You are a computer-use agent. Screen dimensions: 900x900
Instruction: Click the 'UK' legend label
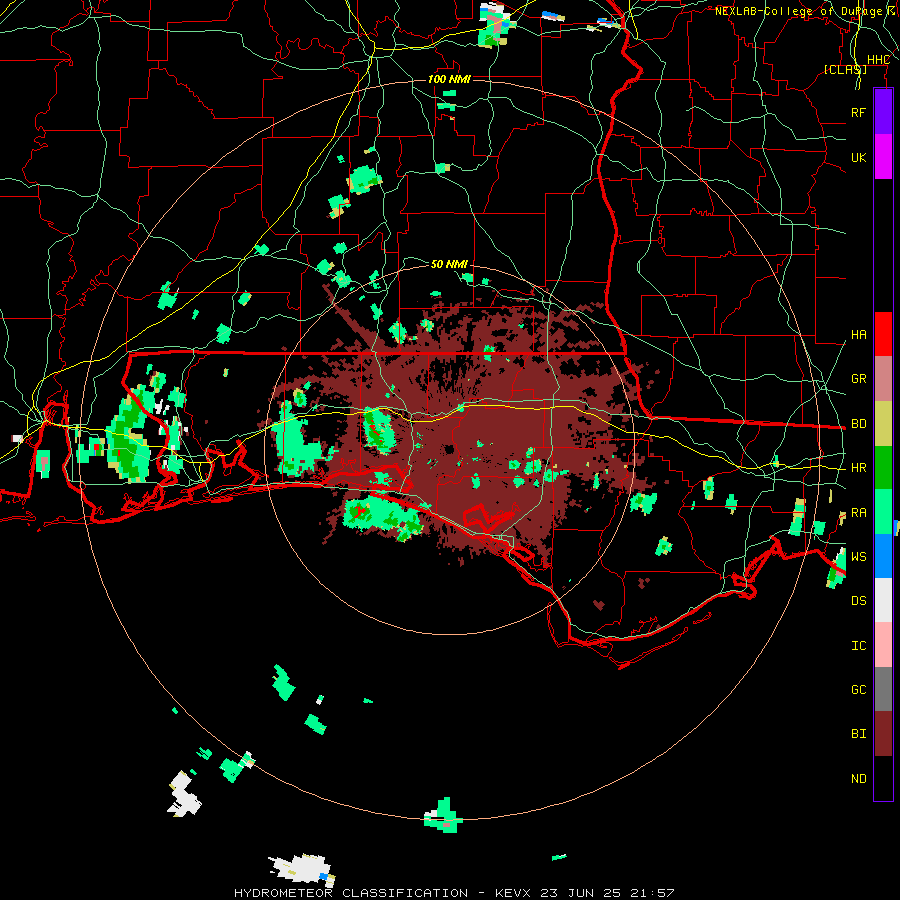(x=858, y=157)
